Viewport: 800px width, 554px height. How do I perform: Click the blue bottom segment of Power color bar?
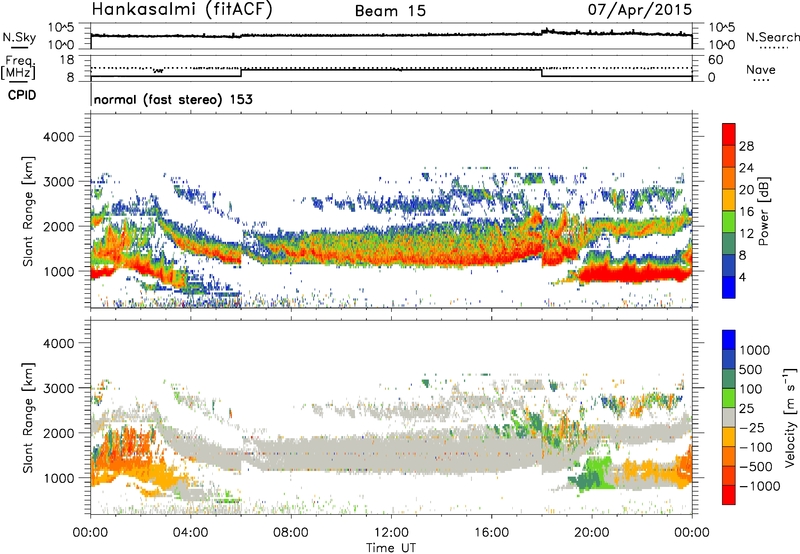pyautogui.click(x=729, y=287)
